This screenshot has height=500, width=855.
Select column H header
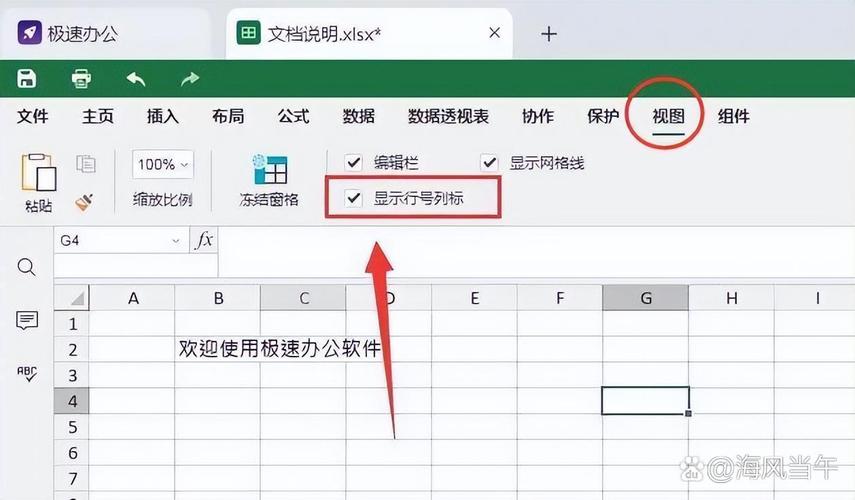(x=731, y=298)
